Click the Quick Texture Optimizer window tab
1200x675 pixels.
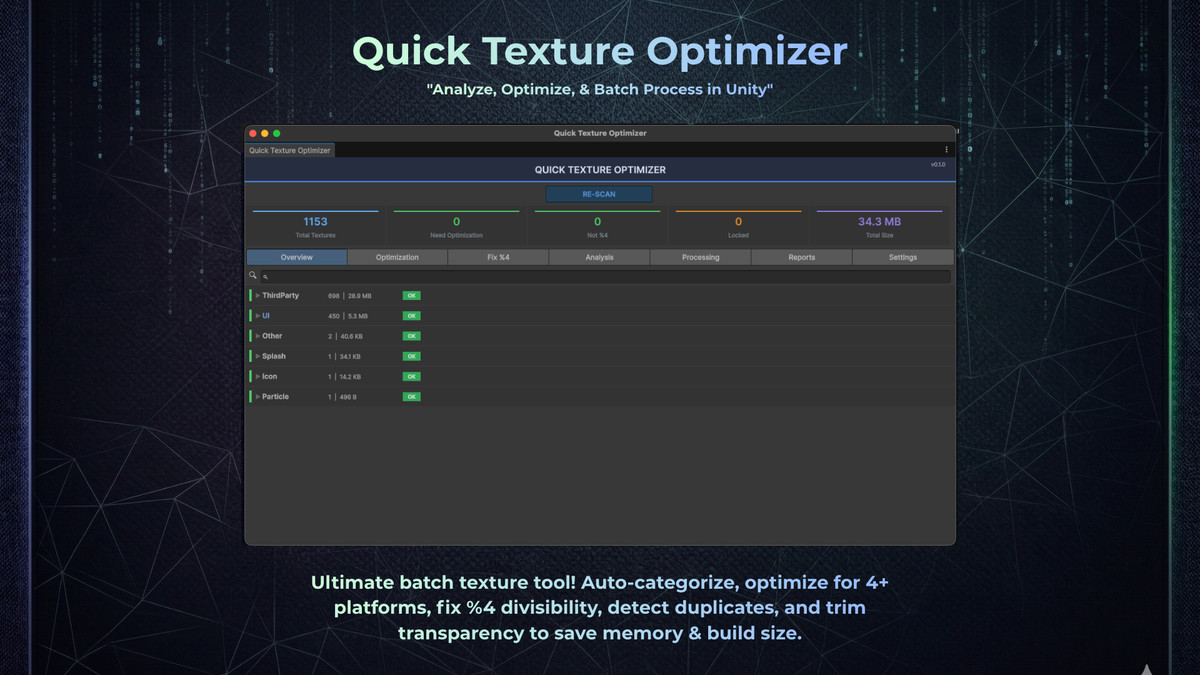tap(290, 150)
